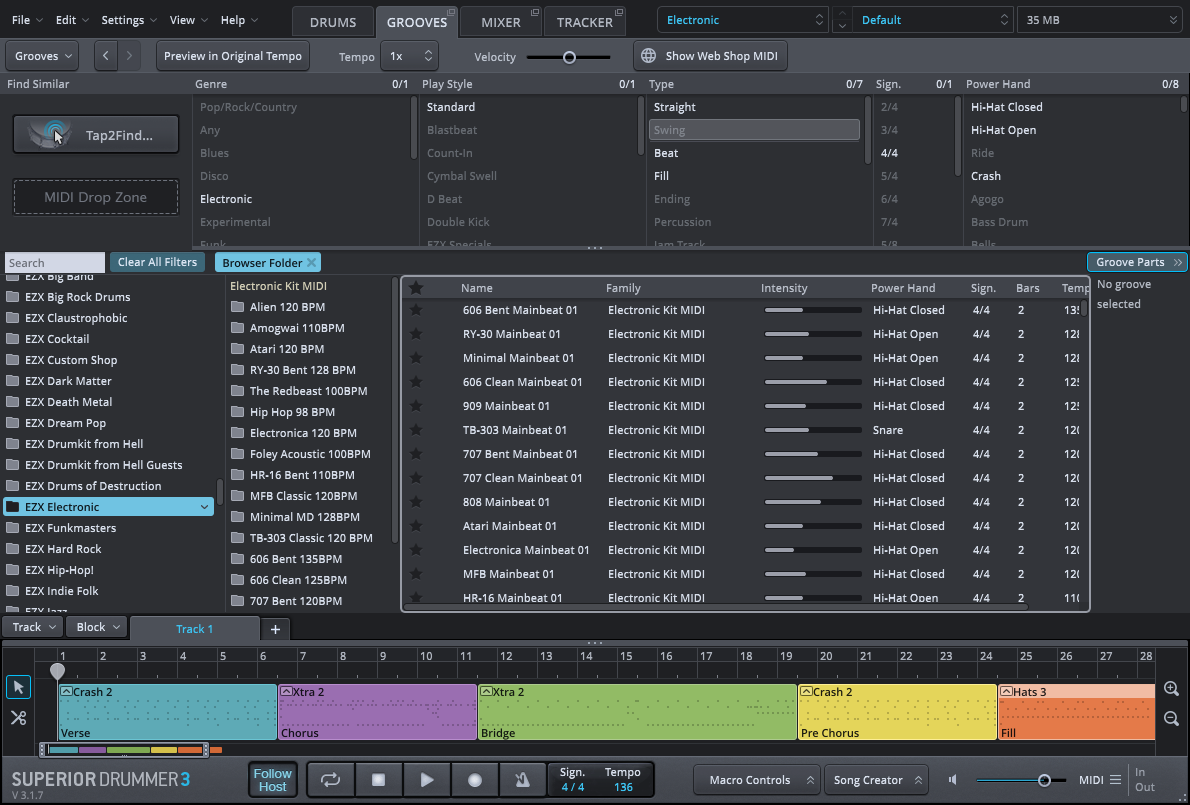Adjust the Velocity slider handle

point(569,58)
